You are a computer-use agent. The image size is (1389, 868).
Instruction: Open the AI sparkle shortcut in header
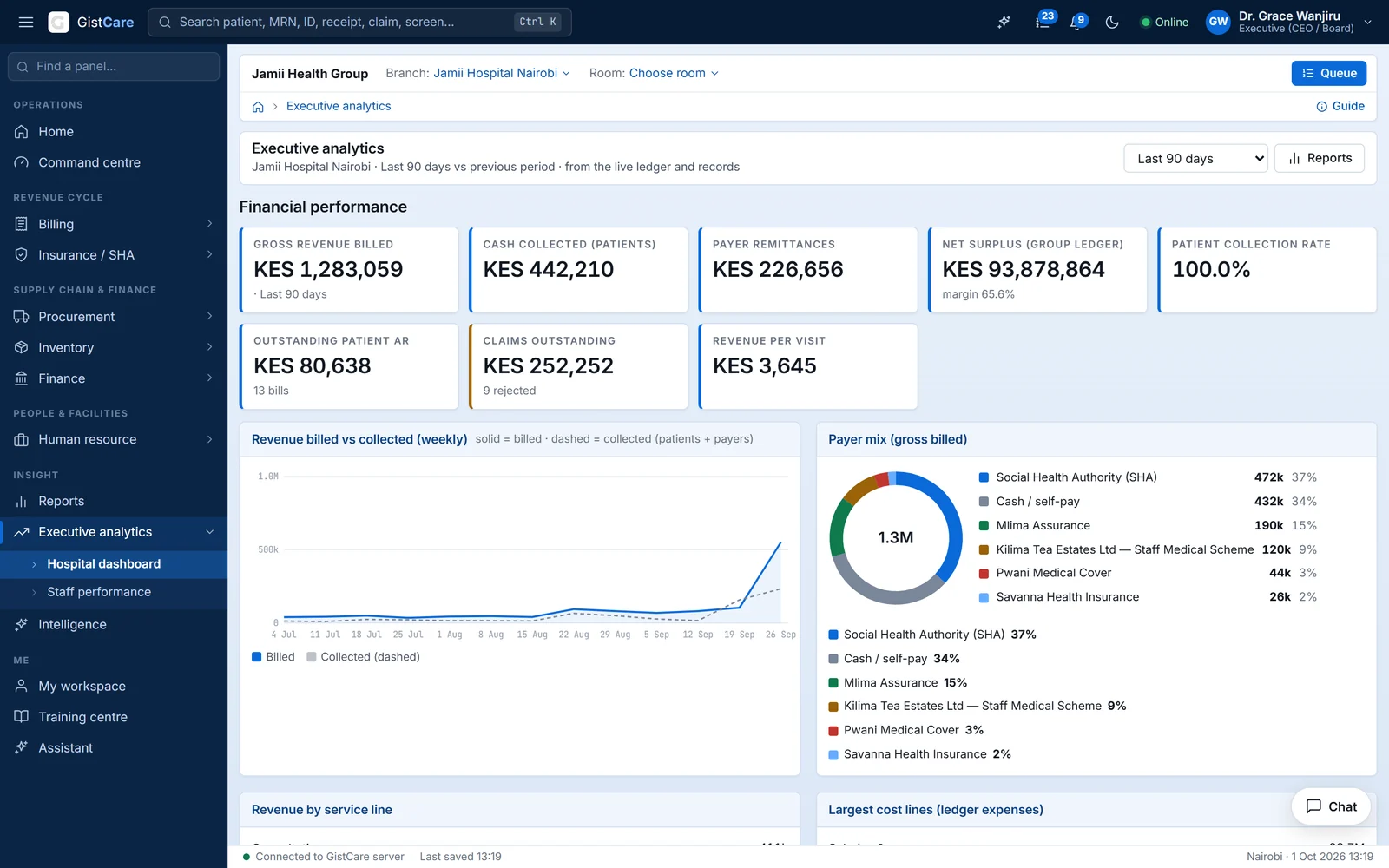pos(1004,22)
